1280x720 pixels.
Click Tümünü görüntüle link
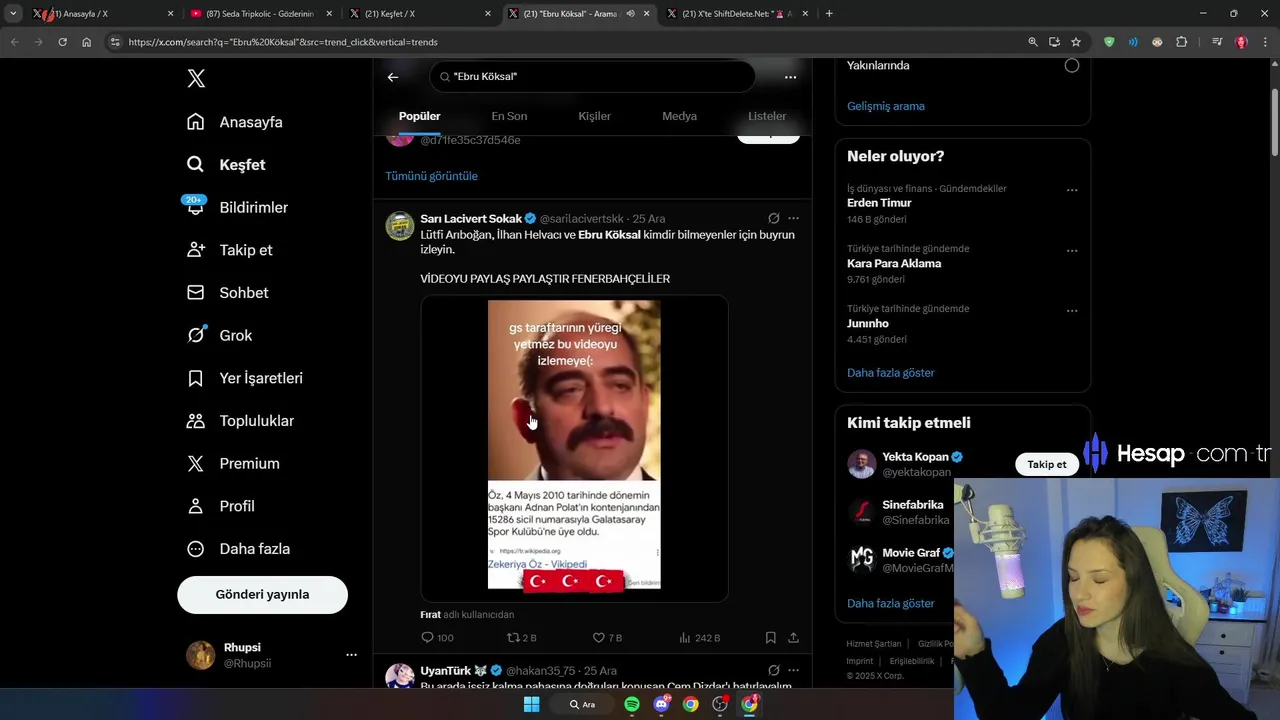[x=431, y=176]
